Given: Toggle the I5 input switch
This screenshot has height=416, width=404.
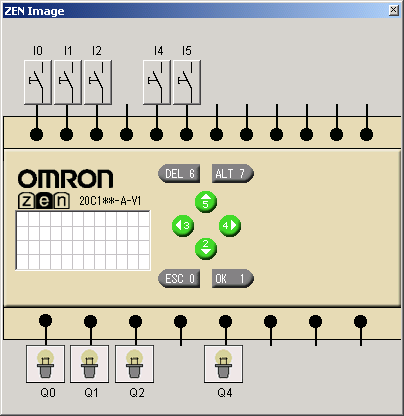Looking at the screenshot, I should click(187, 82).
